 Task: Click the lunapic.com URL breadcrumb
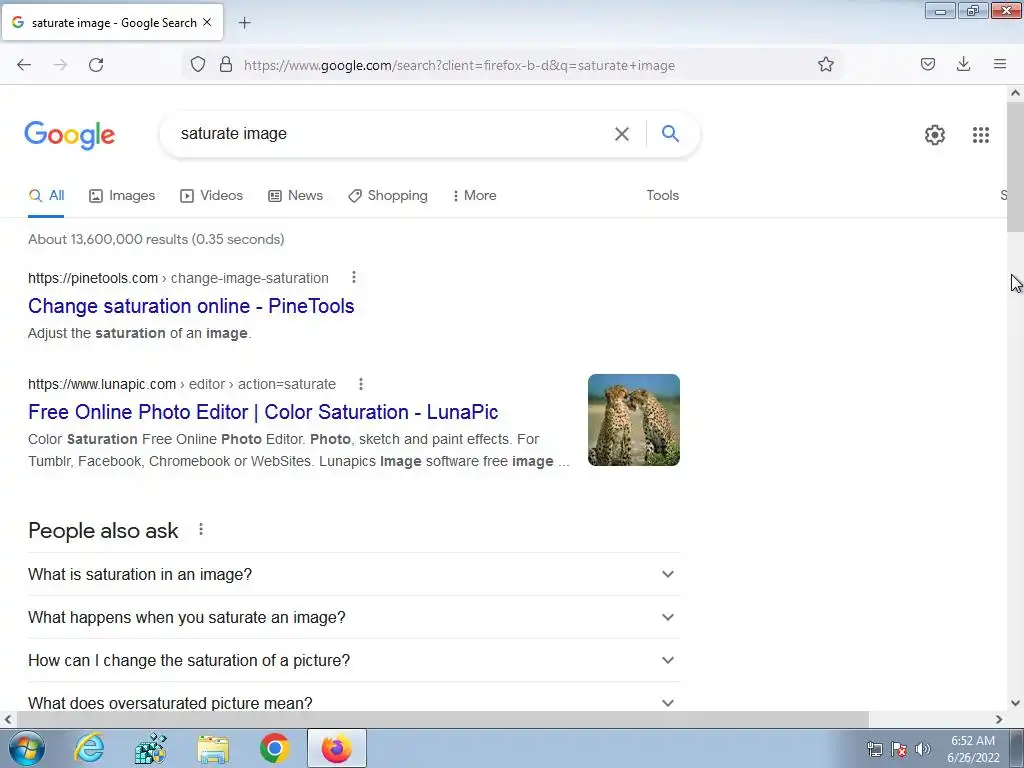pos(182,384)
